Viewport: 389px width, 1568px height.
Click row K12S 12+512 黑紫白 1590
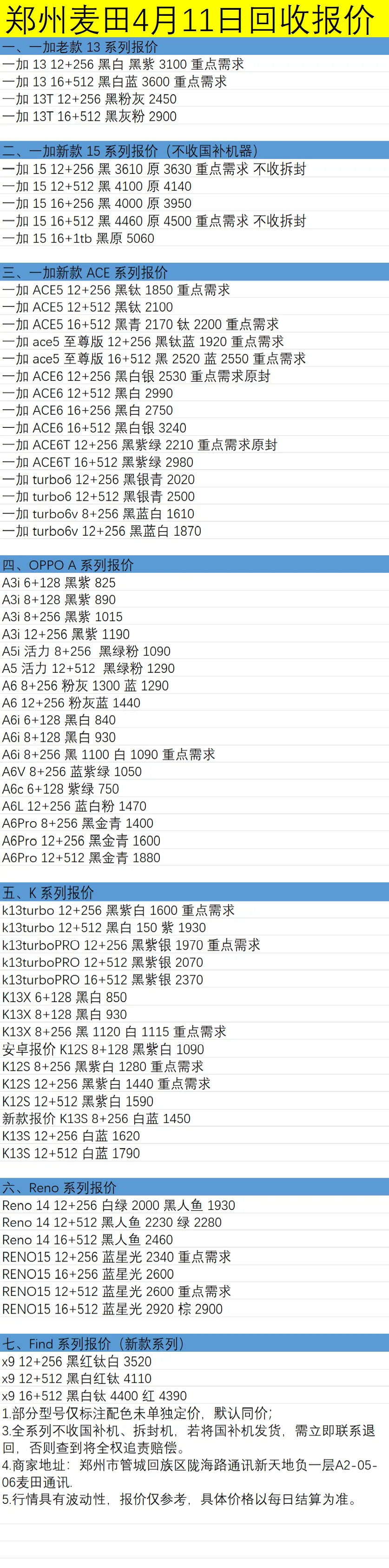coord(194,1101)
